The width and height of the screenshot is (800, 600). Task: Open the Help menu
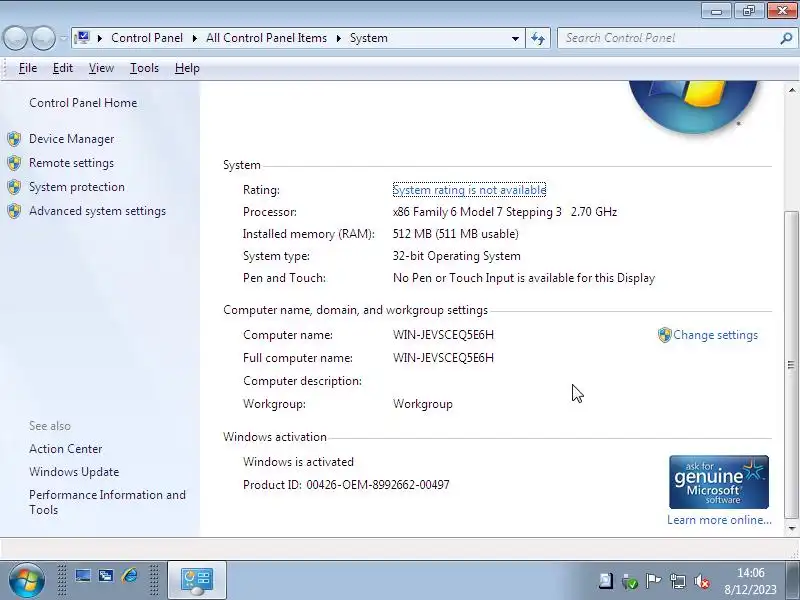click(187, 68)
